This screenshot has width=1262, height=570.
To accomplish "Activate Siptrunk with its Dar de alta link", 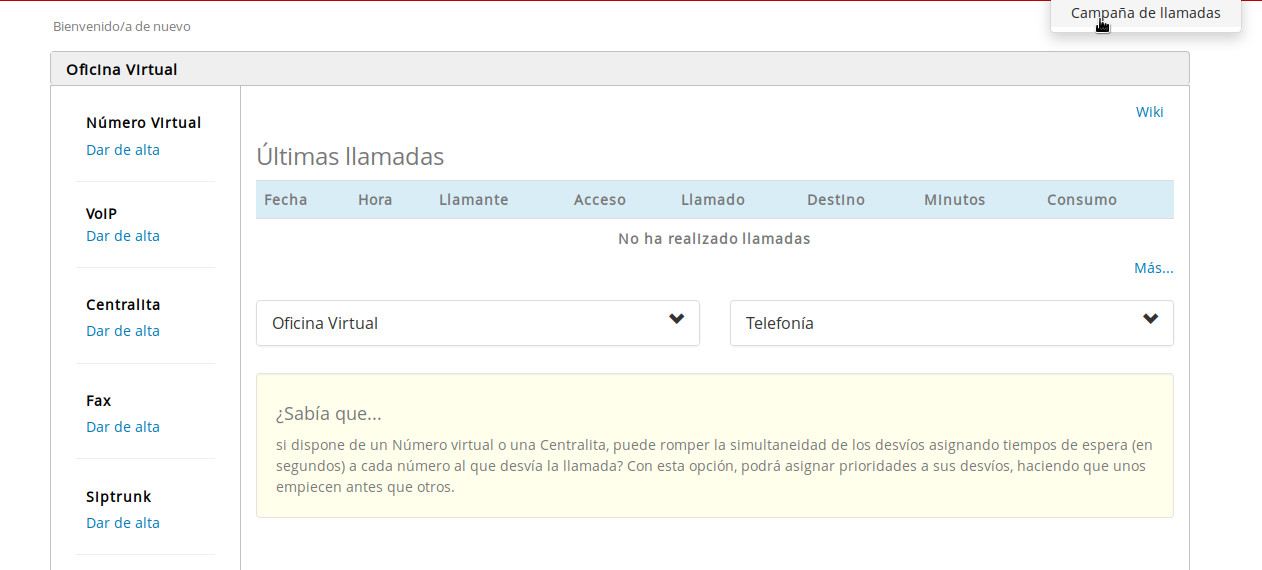I will tap(123, 523).
